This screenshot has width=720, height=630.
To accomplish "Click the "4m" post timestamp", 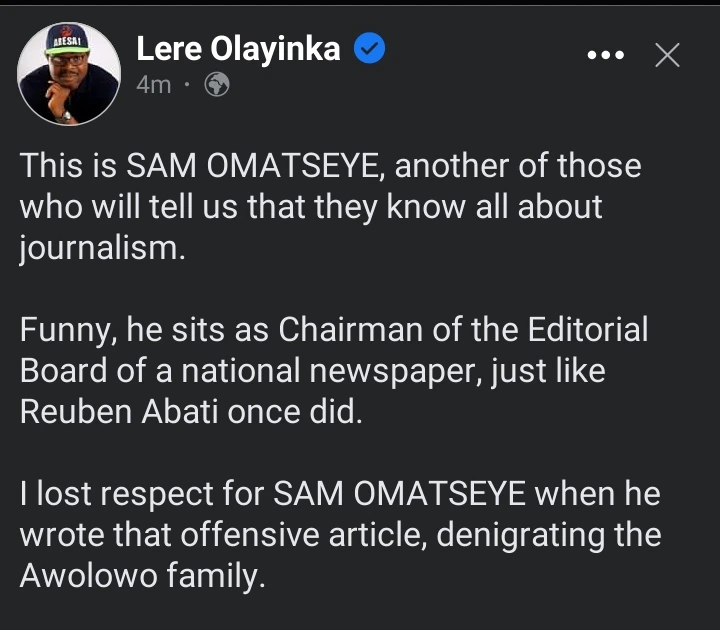I will pos(154,86).
